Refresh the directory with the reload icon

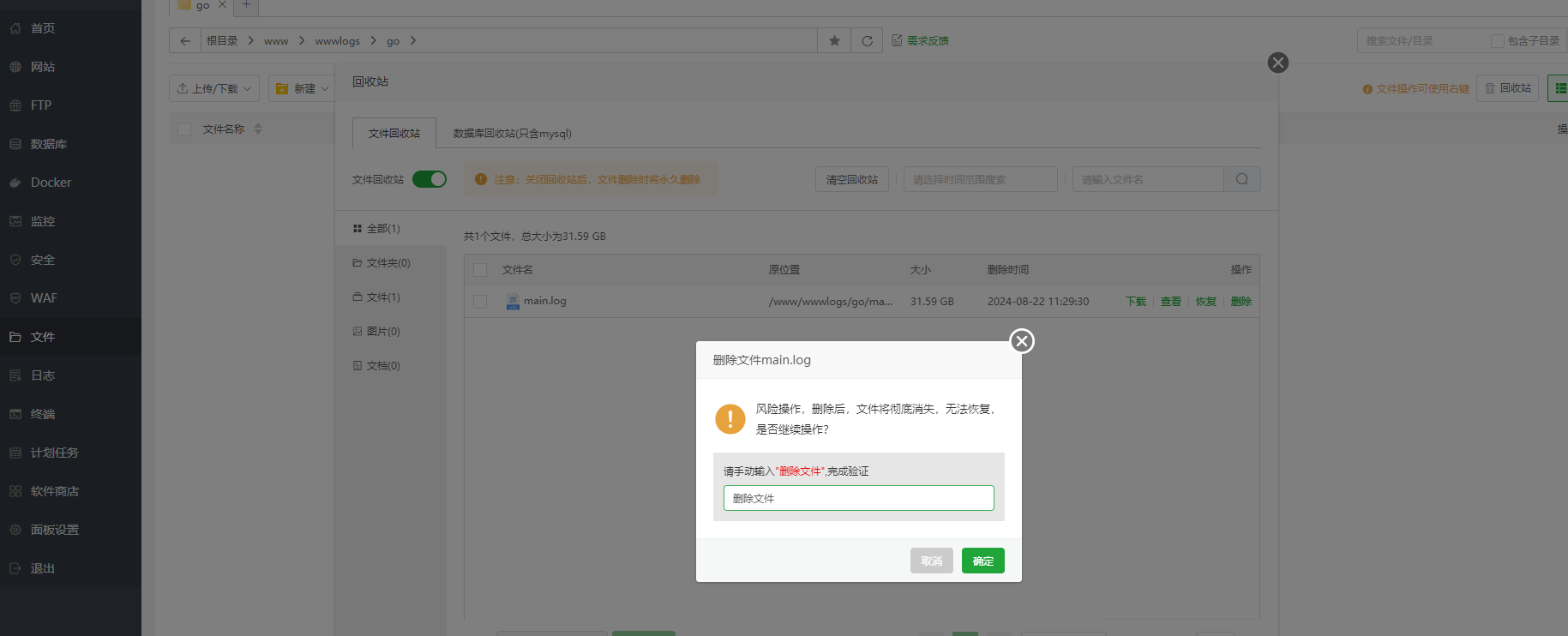[867, 41]
